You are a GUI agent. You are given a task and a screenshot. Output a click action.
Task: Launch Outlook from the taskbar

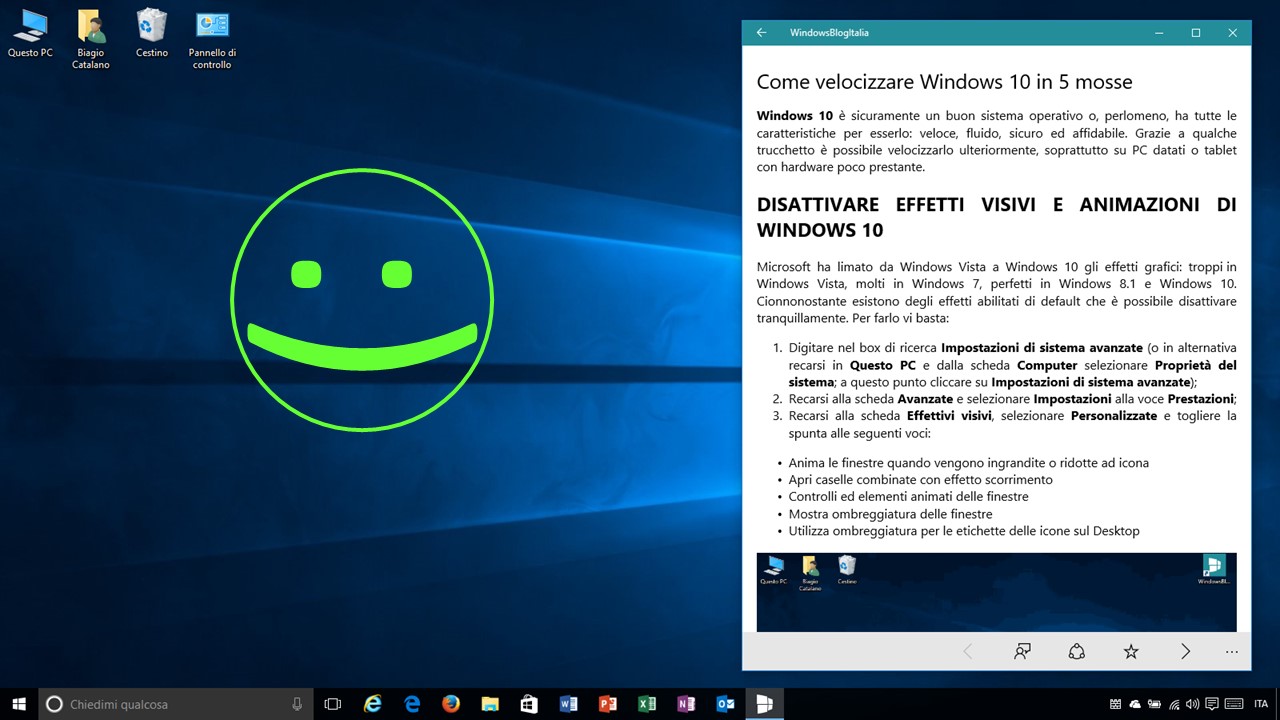(x=725, y=704)
